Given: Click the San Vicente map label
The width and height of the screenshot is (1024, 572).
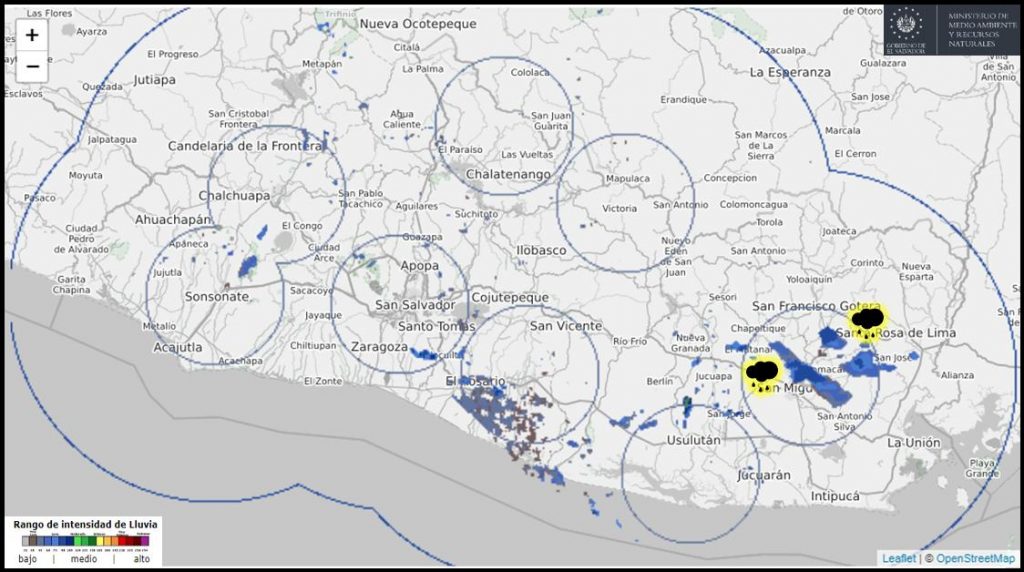Looking at the screenshot, I should [x=566, y=326].
